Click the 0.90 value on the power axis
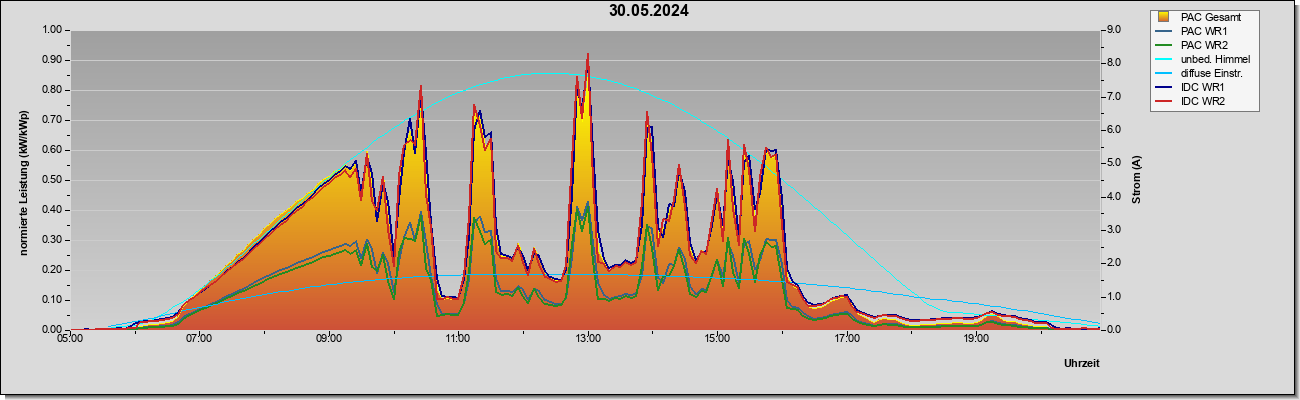The height and width of the screenshot is (400, 1300). 51,60
